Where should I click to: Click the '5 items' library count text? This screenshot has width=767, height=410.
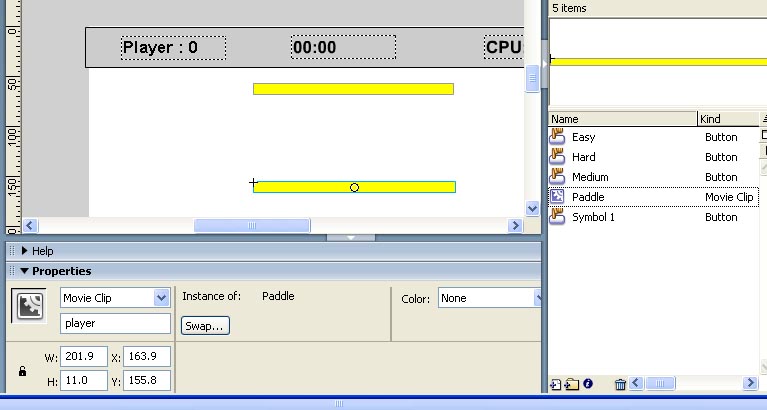tap(569, 8)
